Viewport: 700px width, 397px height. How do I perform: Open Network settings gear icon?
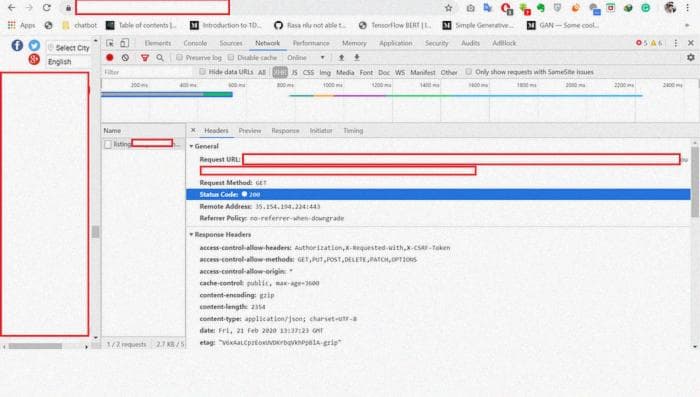[x=691, y=58]
